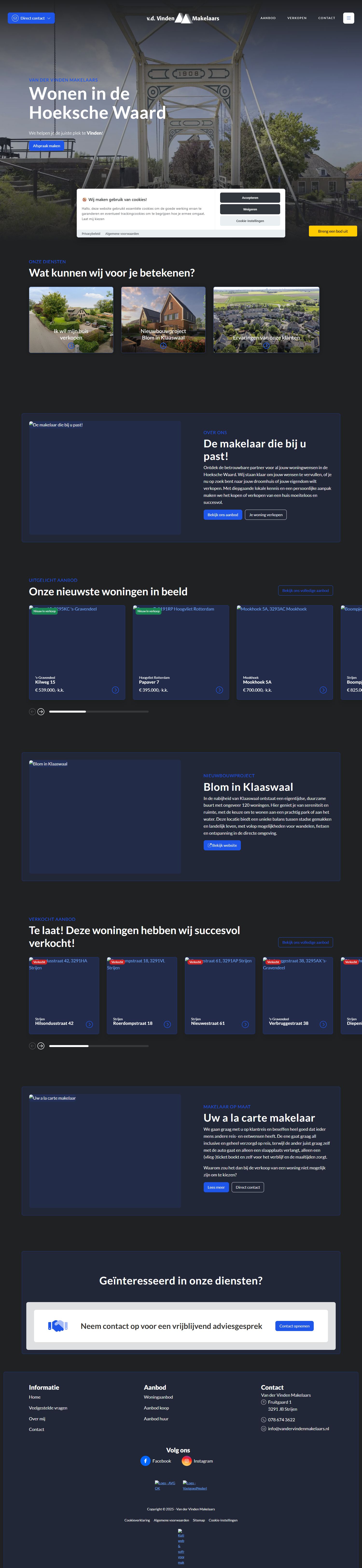Viewport: 362px width, 1568px height.
Task: Click arrow icon on Papaver 7 card
Action: (x=219, y=690)
